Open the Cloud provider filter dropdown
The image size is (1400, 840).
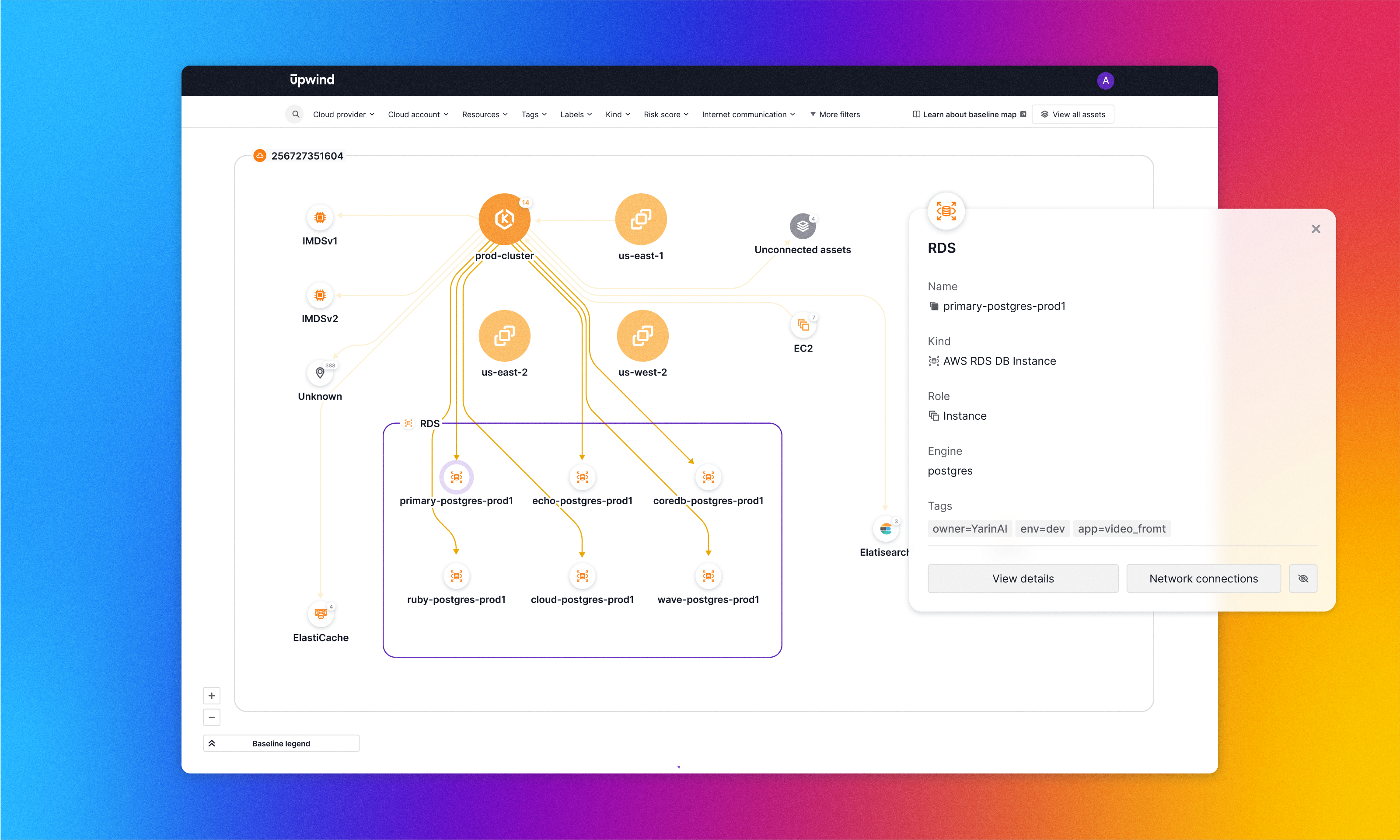(343, 114)
